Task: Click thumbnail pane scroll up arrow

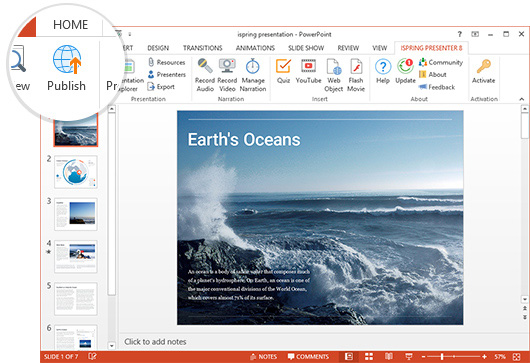Action: [112, 109]
